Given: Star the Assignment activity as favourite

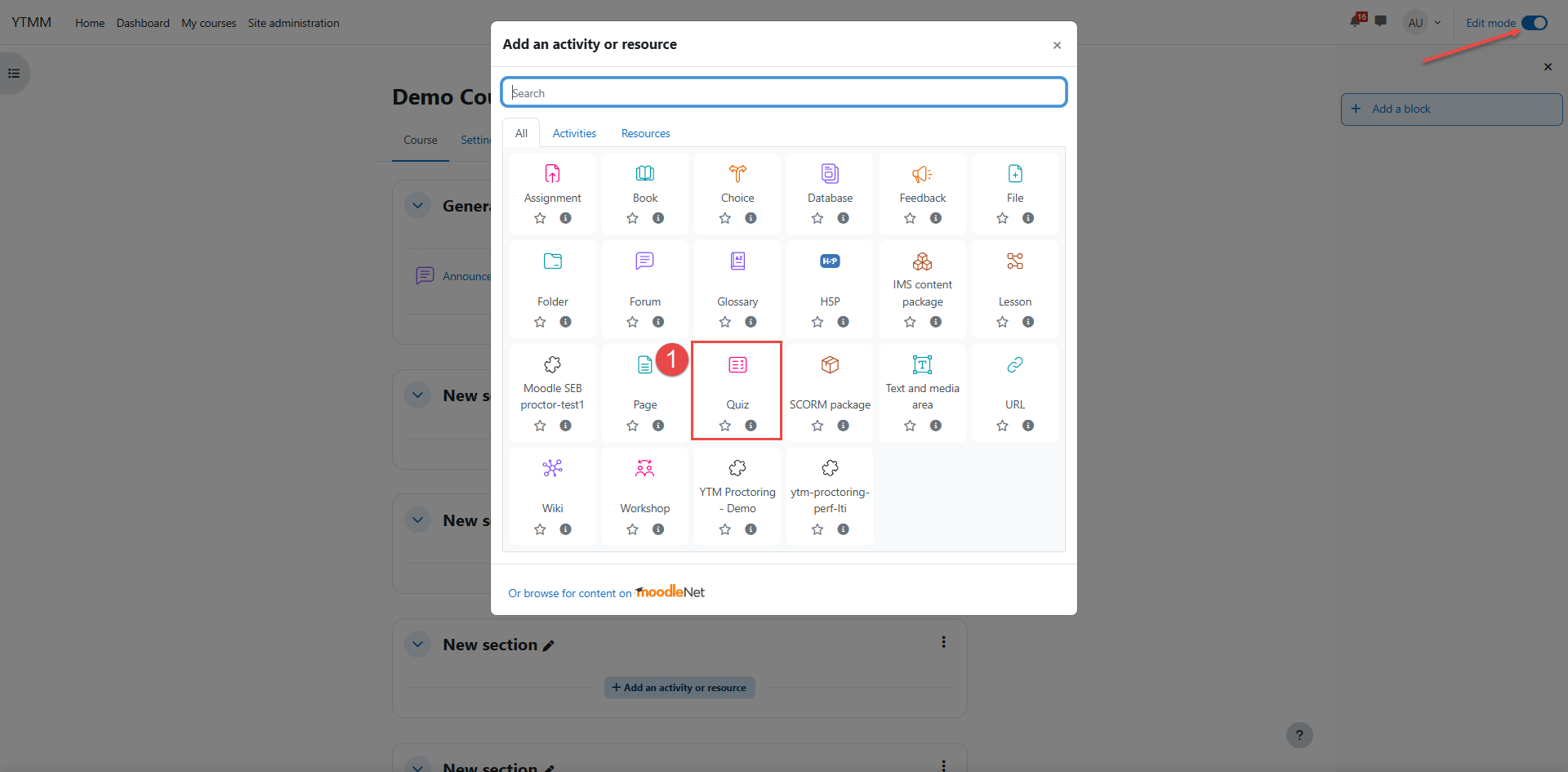Looking at the screenshot, I should coord(540,218).
